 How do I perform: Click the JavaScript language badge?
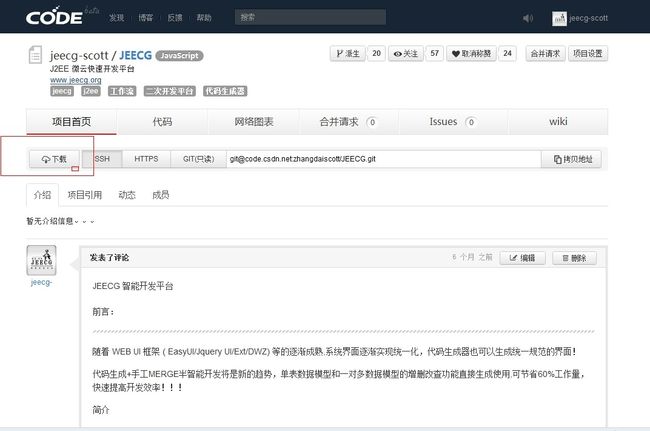pos(179,56)
